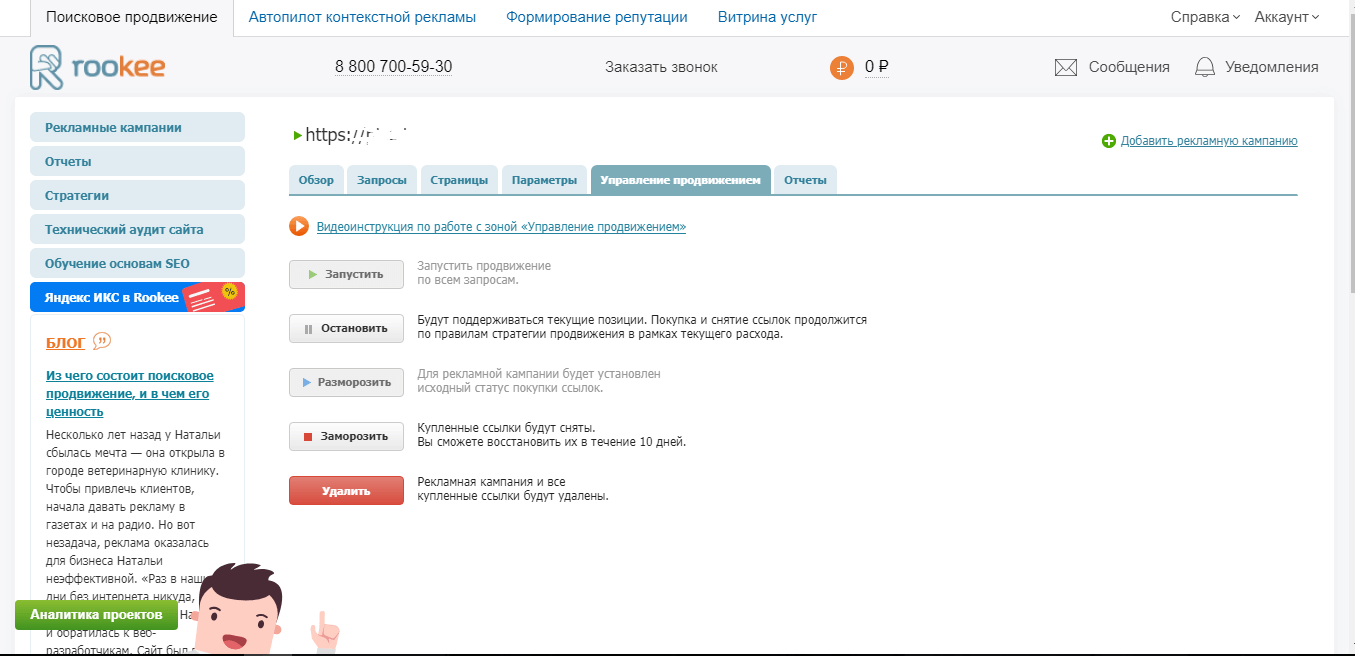
Task: Select the Поисковое продвижение top tab
Action: click(132, 17)
